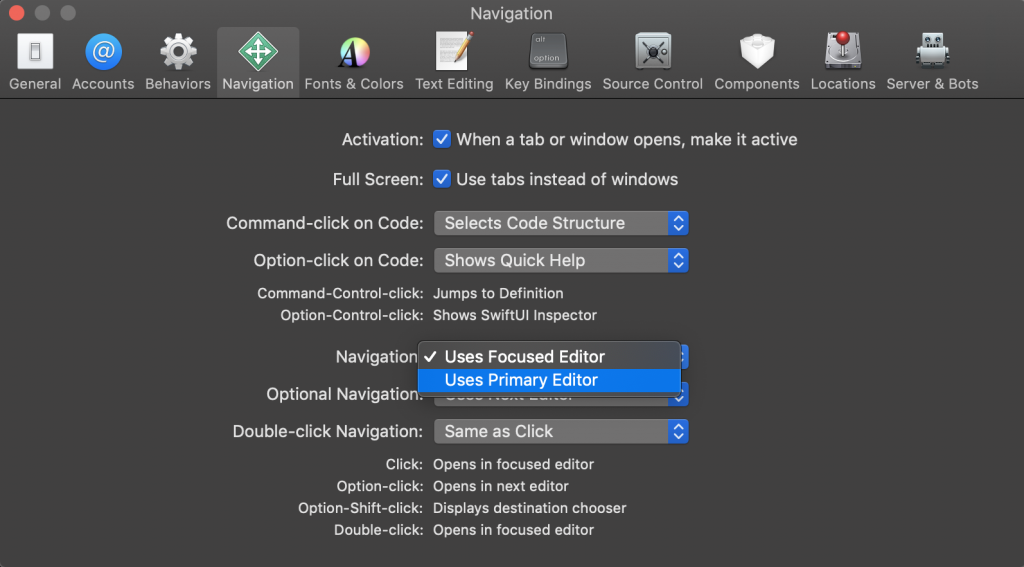The image size is (1024, 567).
Task: Open the General preferences pane
Action: point(35,62)
